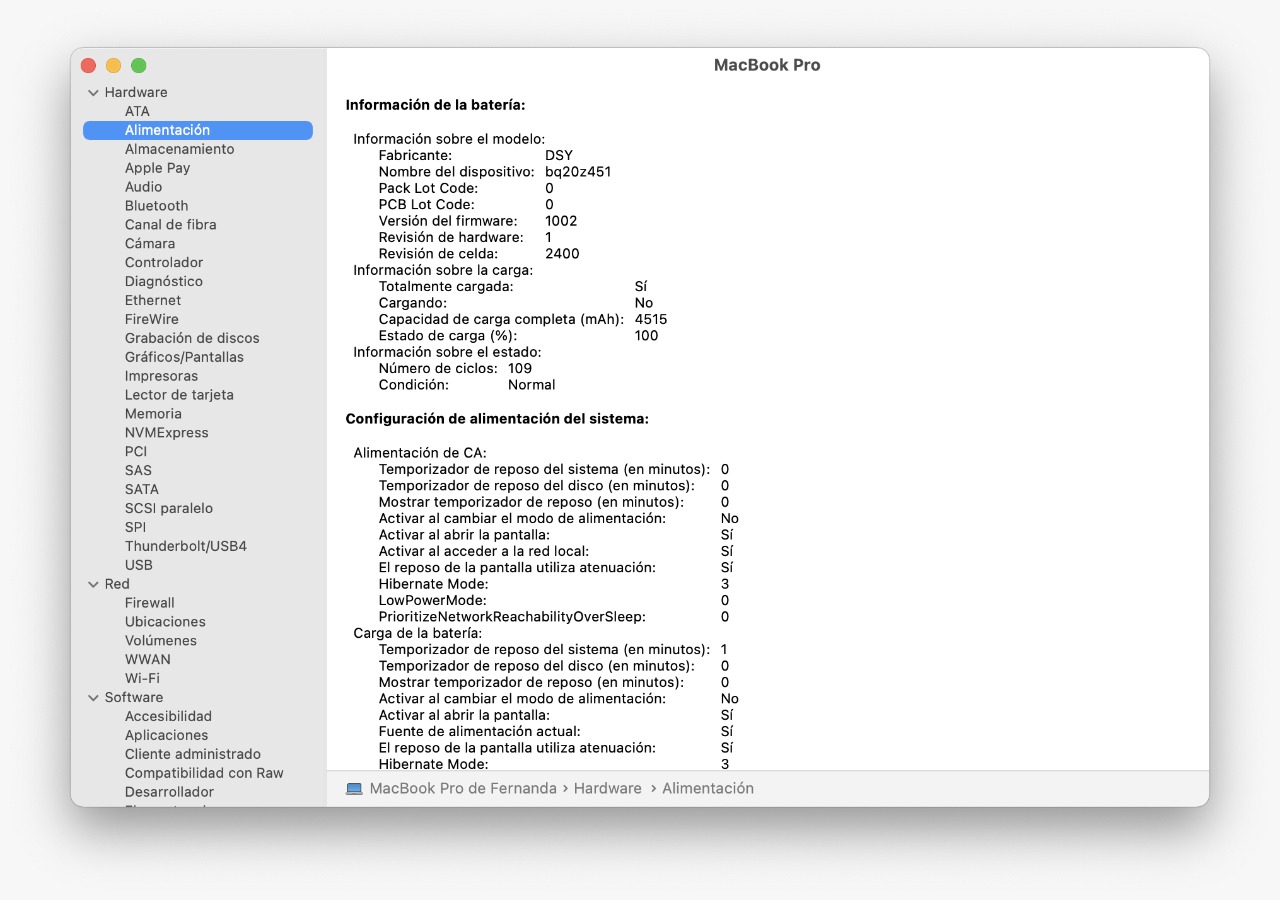Close the window with the red button

coord(88,66)
